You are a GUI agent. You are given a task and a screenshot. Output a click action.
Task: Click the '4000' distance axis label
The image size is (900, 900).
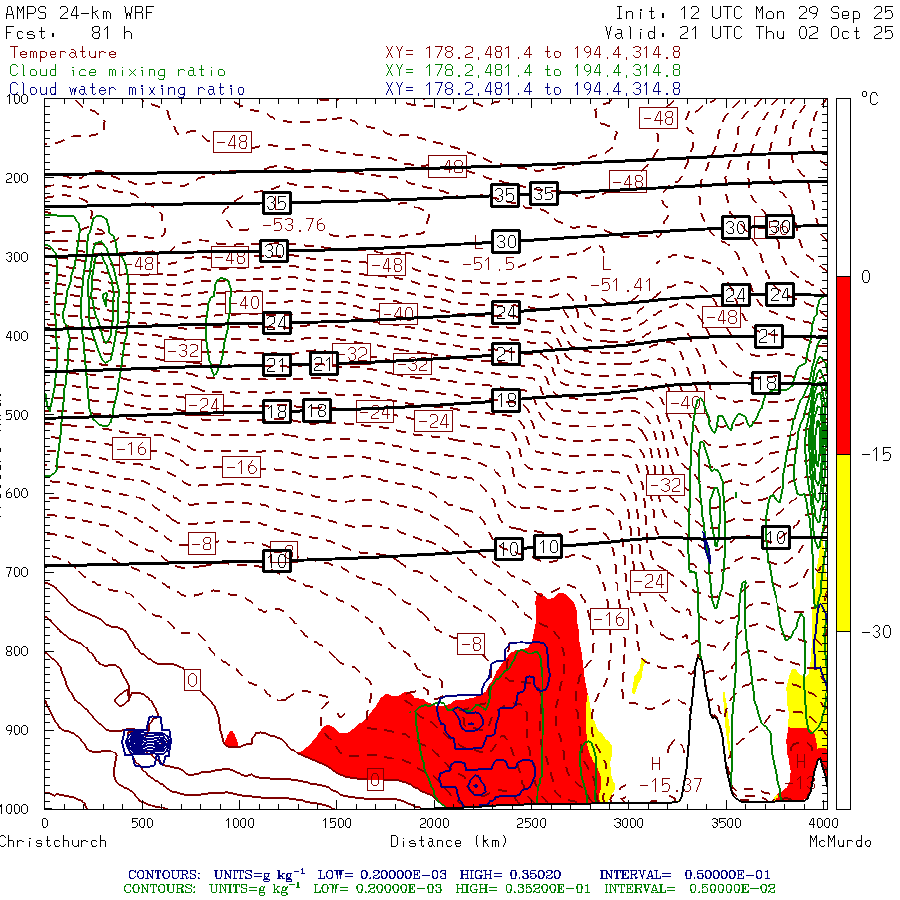(x=823, y=823)
